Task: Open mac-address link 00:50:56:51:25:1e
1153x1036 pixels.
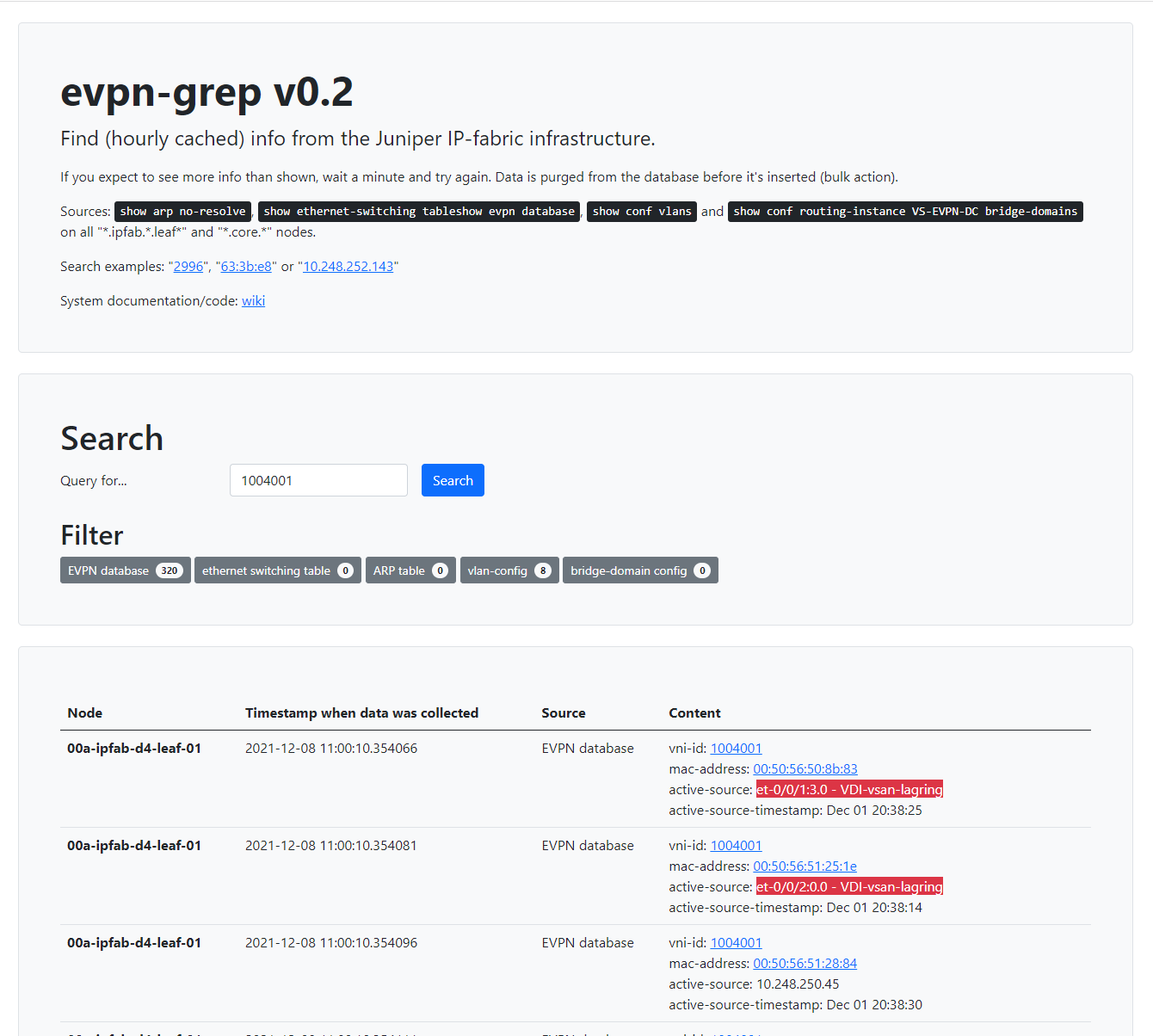Action: click(x=805, y=866)
